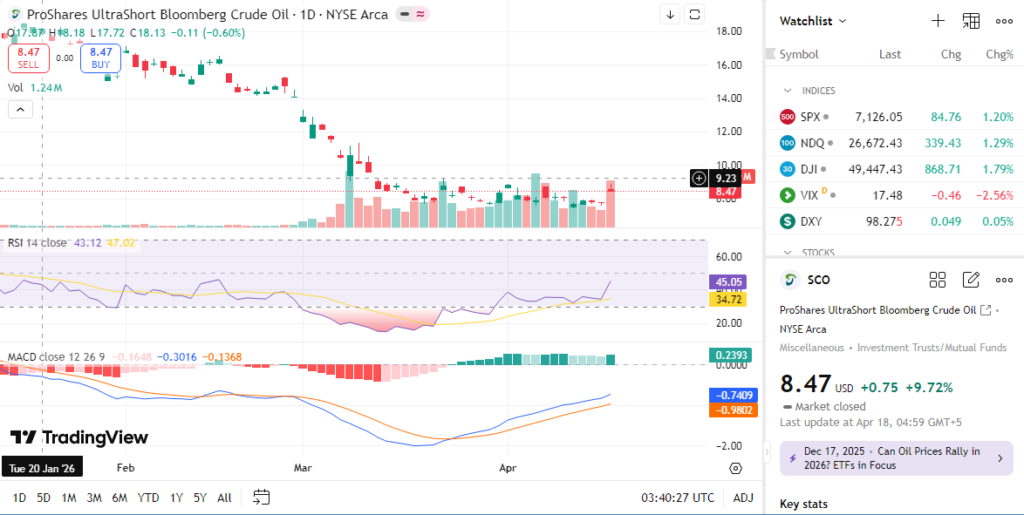Collapse the indicator legend with the caret button
Screen dimensions: 1024x515
tap(18, 111)
